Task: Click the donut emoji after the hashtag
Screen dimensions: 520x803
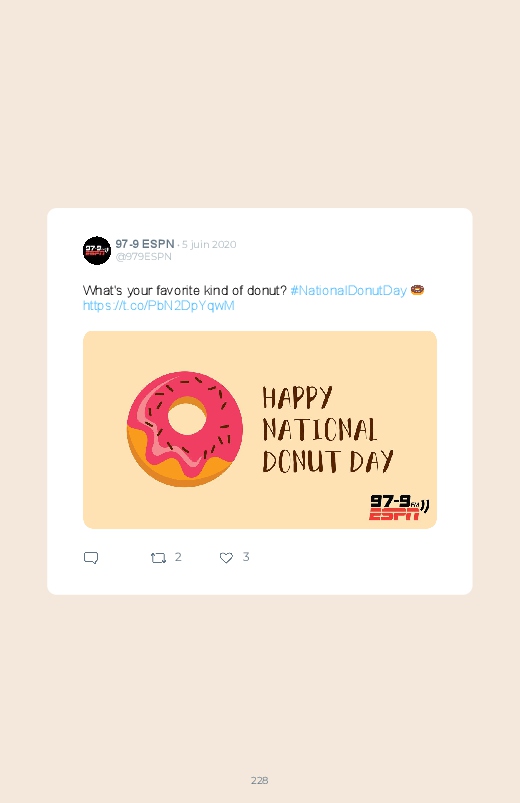Action: coord(417,290)
